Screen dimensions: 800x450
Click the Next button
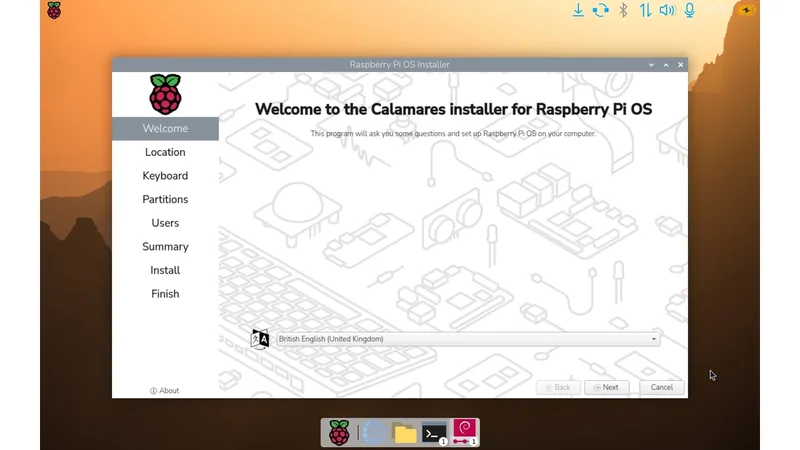pos(607,387)
